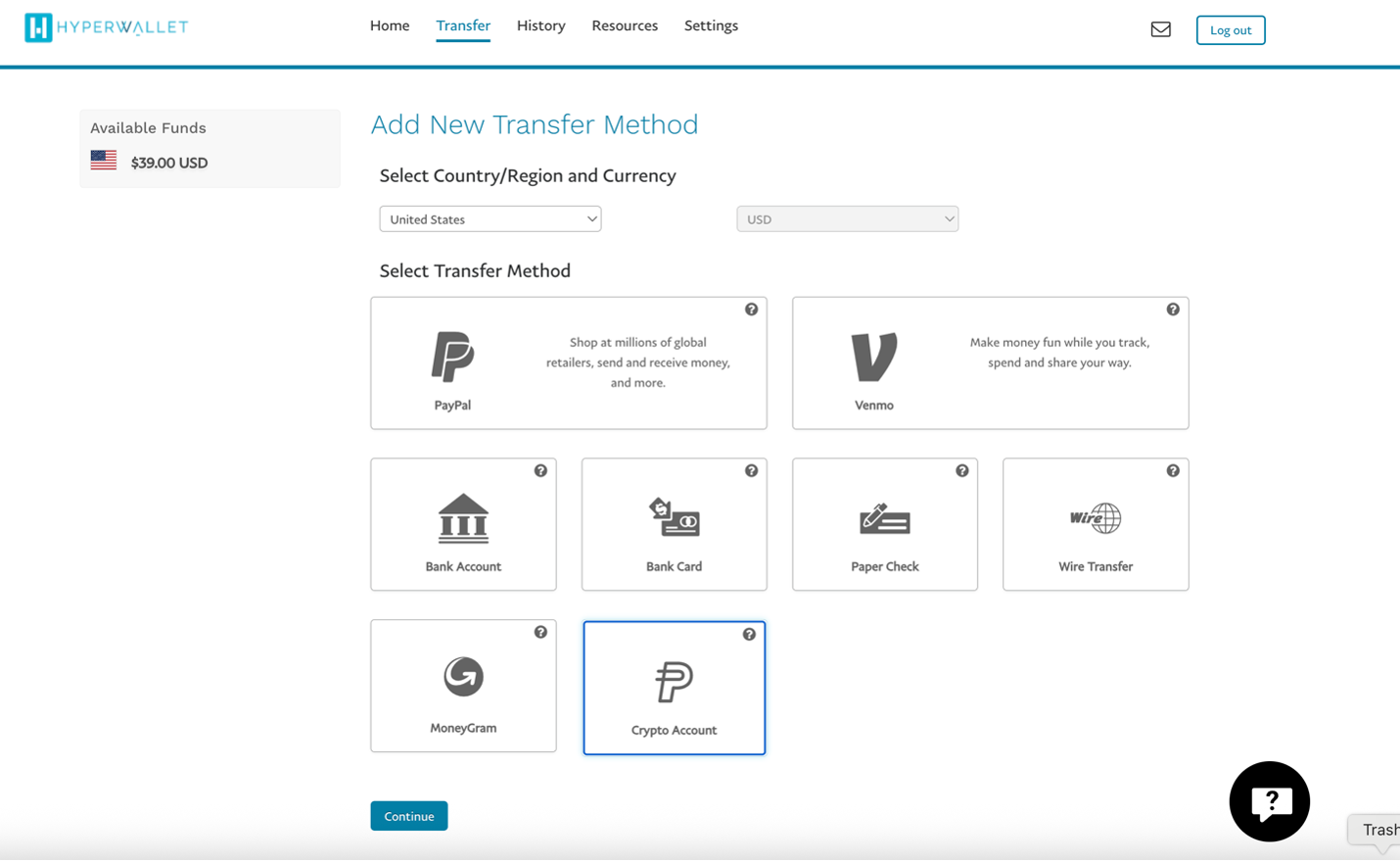Open the message envelope icon

1161,29
